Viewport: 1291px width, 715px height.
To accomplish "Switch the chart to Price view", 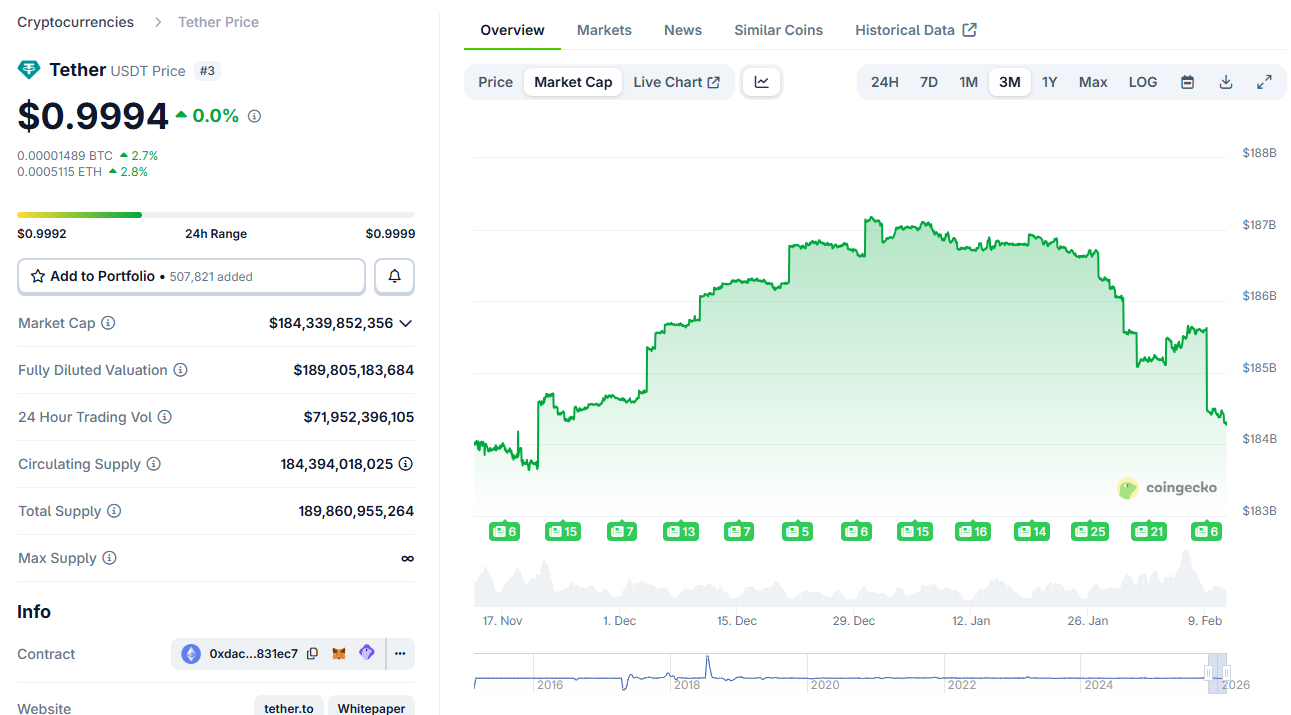I will point(495,82).
